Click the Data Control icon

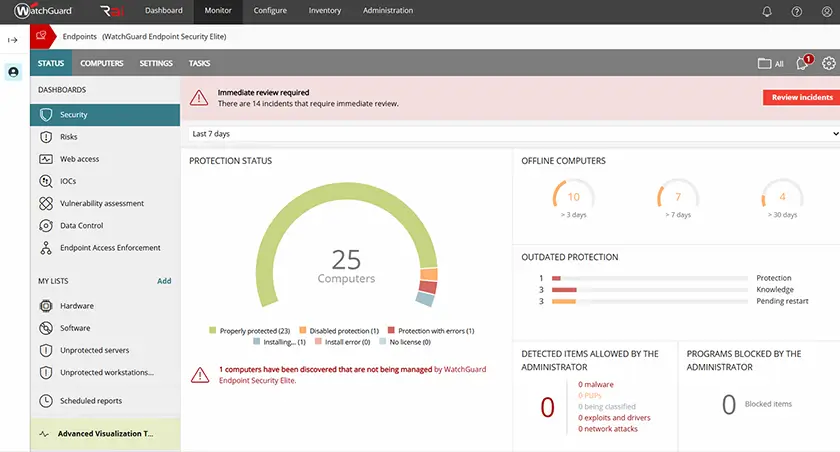point(46,226)
